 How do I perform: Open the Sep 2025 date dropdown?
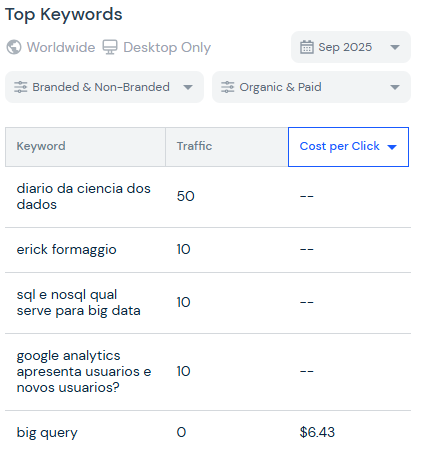[x=351, y=47]
